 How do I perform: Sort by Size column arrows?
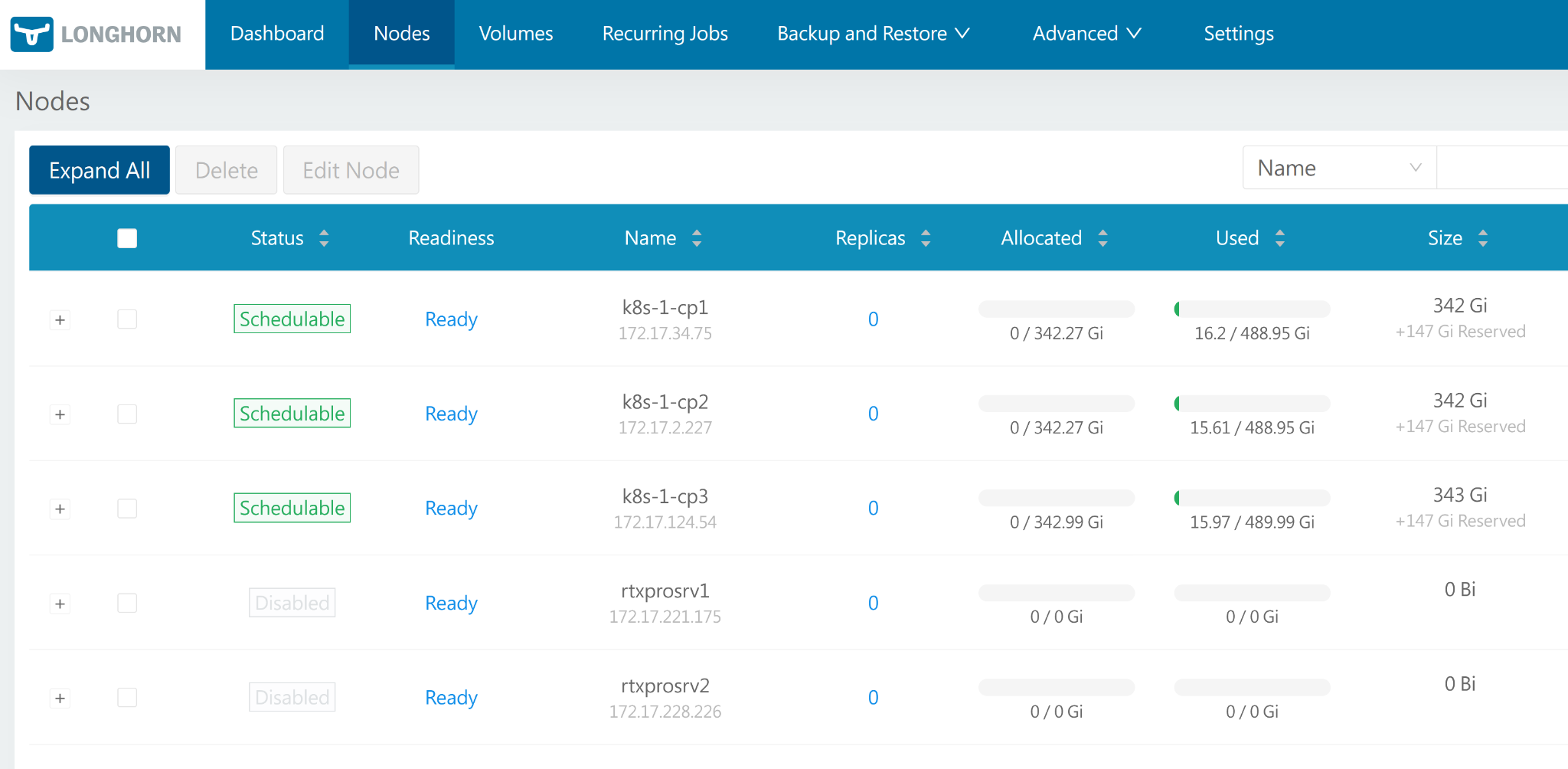tap(1483, 238)
